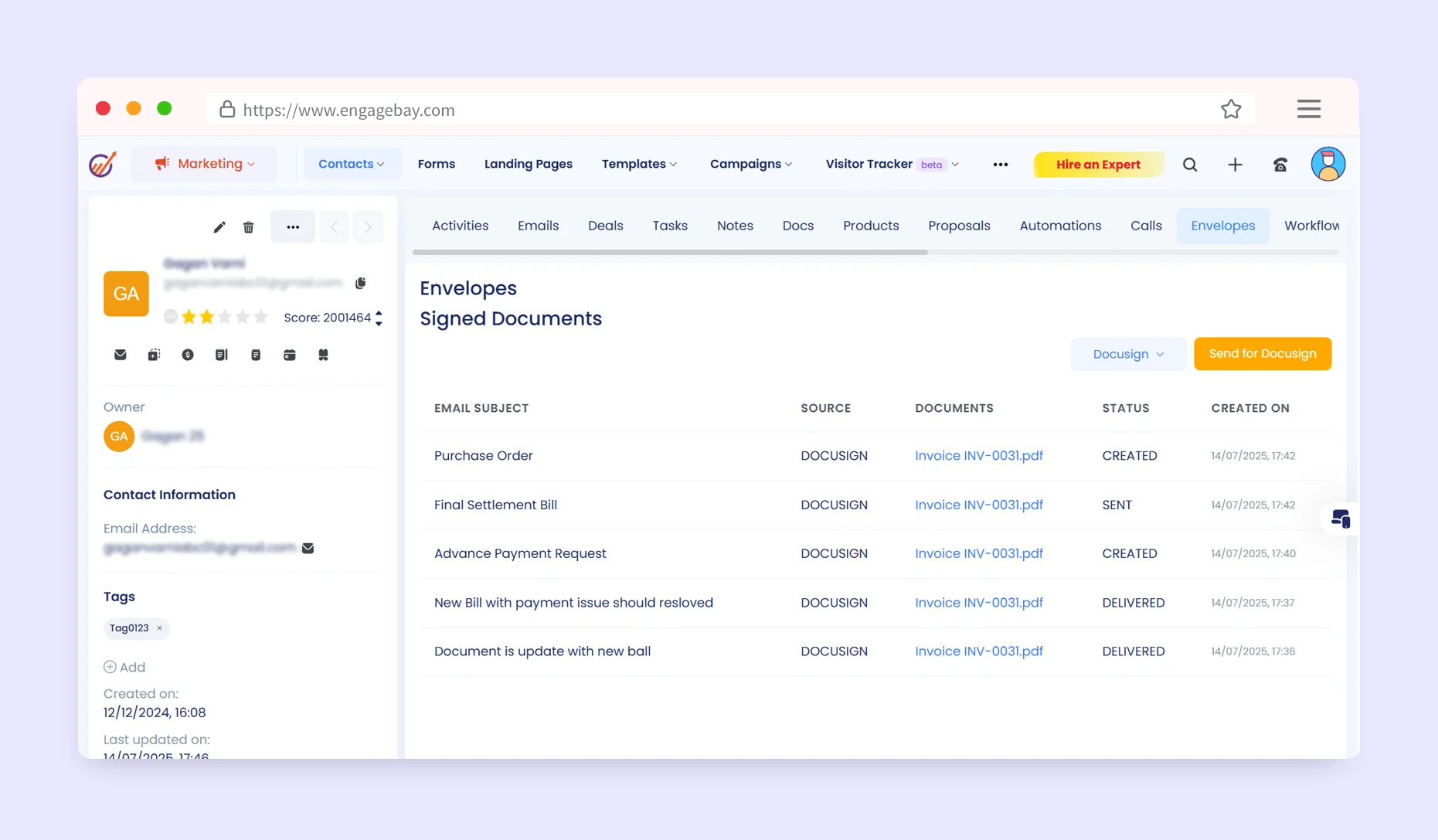The width and height of the screenshot is (1438, 840).
Task: Click the plus quick-add icon
Action: click(x=1235, y=165)
